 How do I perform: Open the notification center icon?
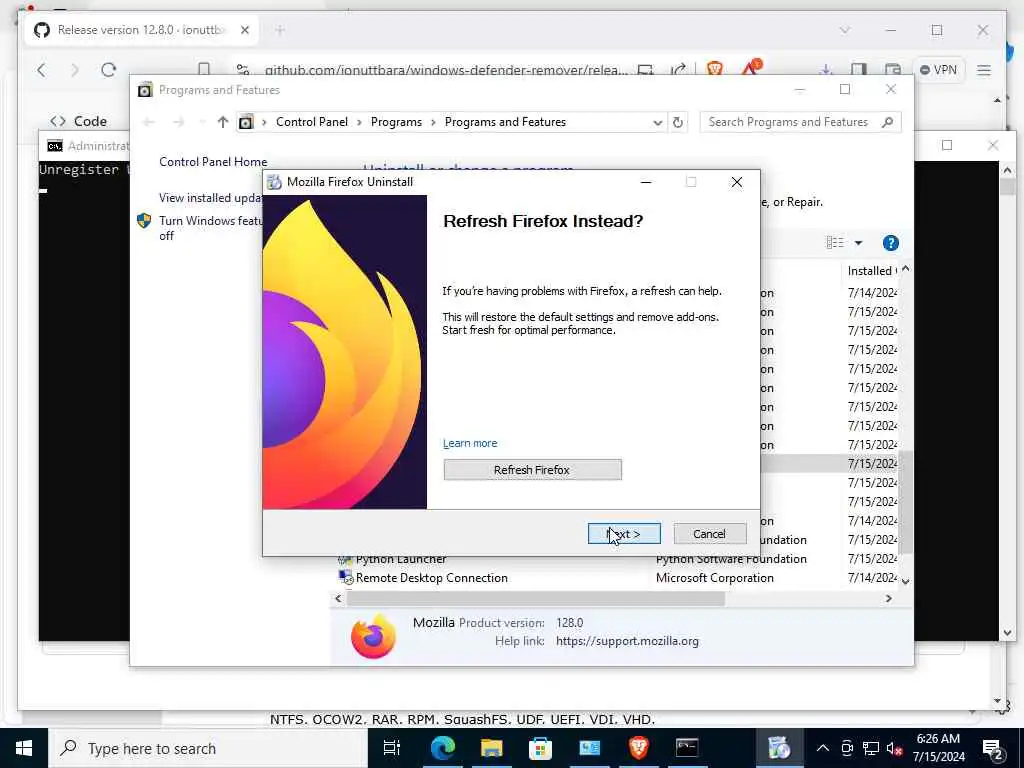(x=993, y=748)
